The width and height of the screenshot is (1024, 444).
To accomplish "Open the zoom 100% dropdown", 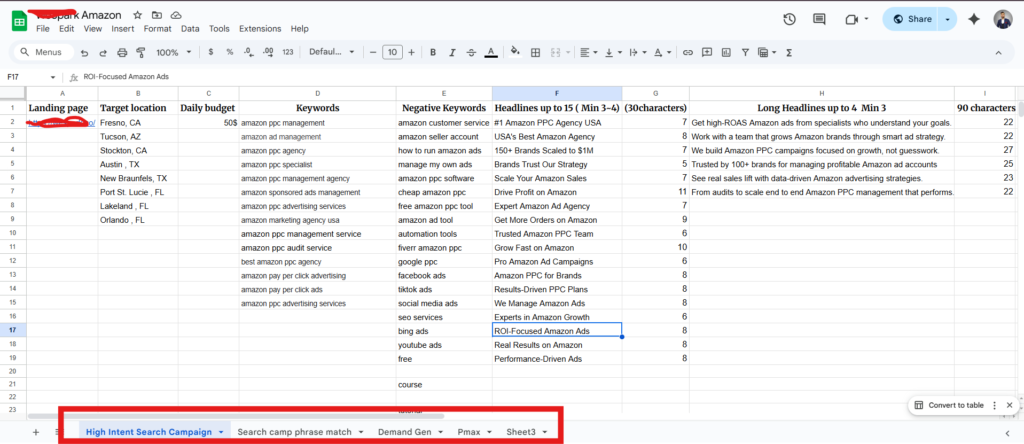I will click(173, 52).
